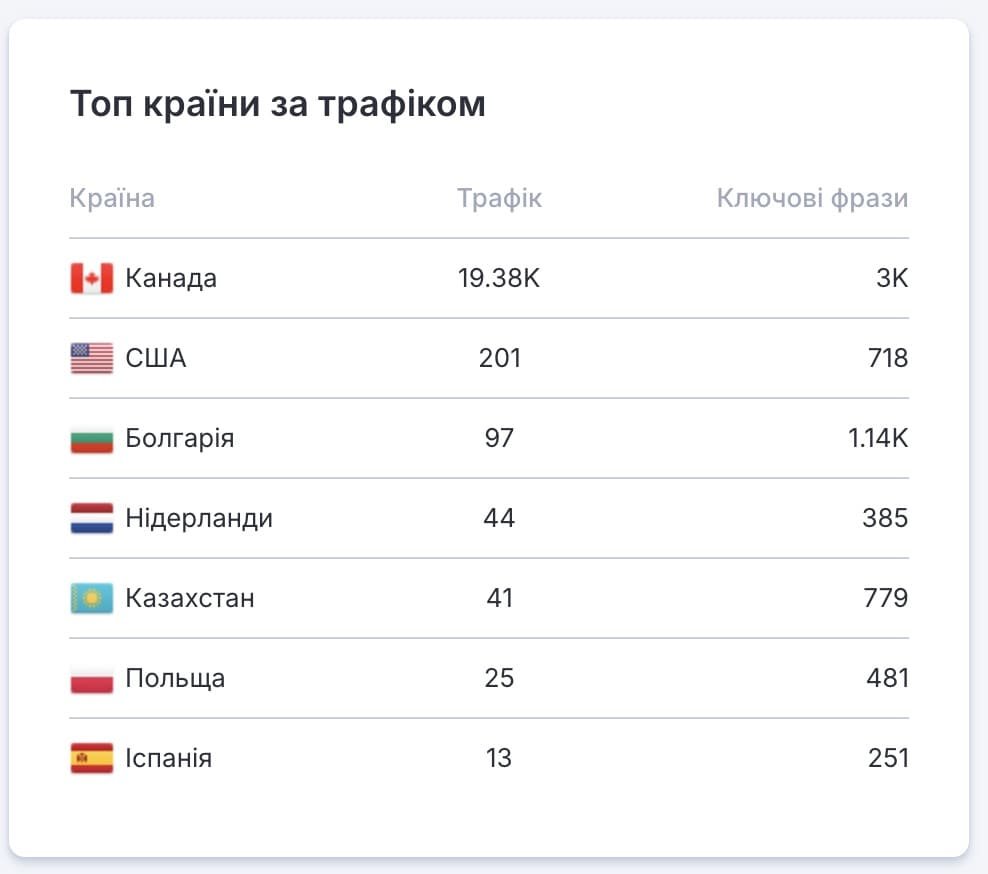Click Spain's key phrases value 251
This screenshot has width=988, height=874.
888,758
